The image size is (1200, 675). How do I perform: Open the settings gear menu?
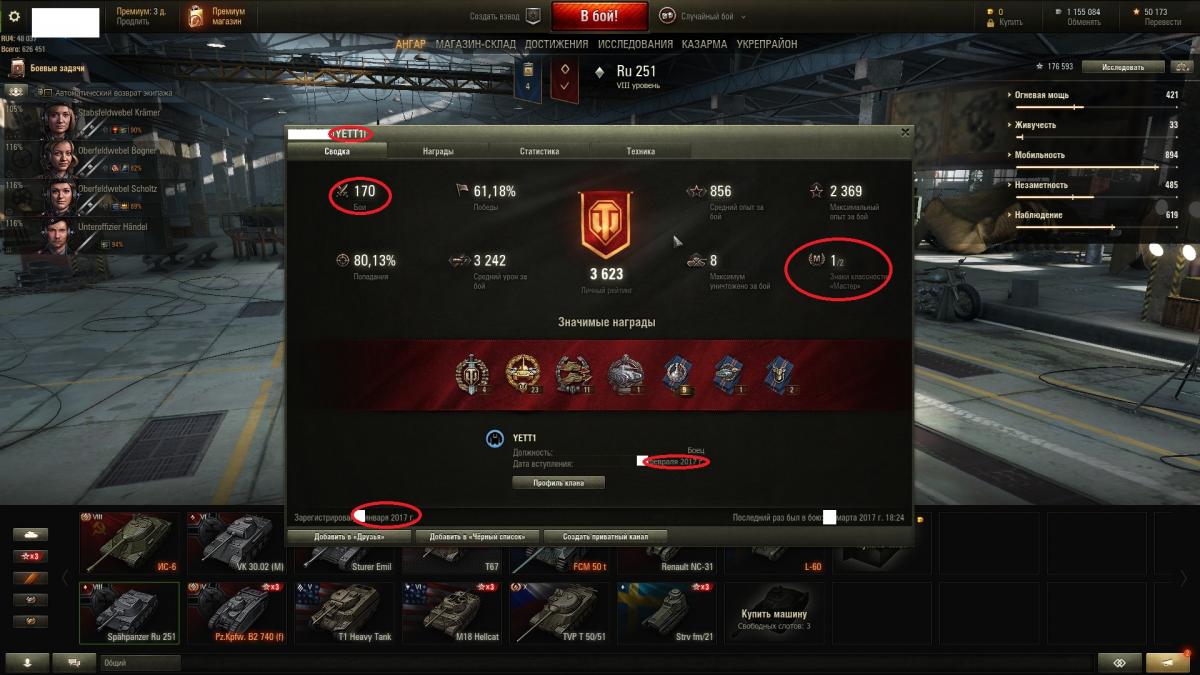14,16
